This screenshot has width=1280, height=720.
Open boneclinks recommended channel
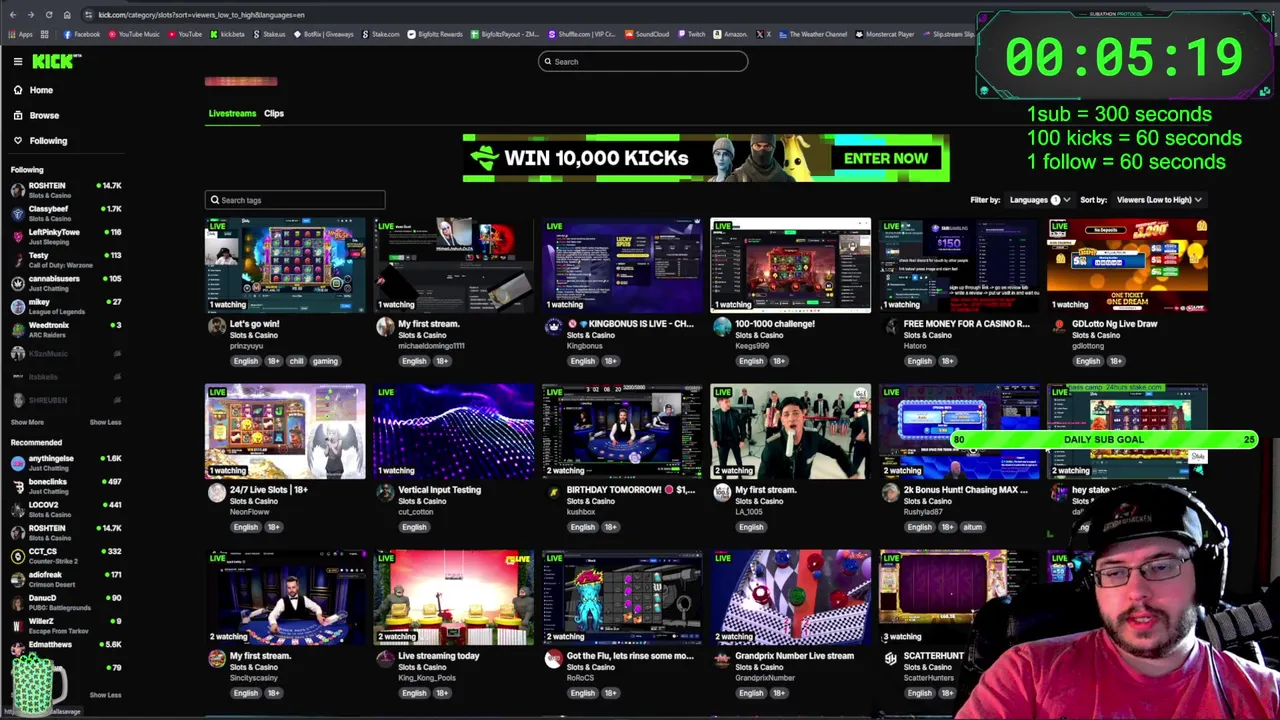click(x=66, y=486)
